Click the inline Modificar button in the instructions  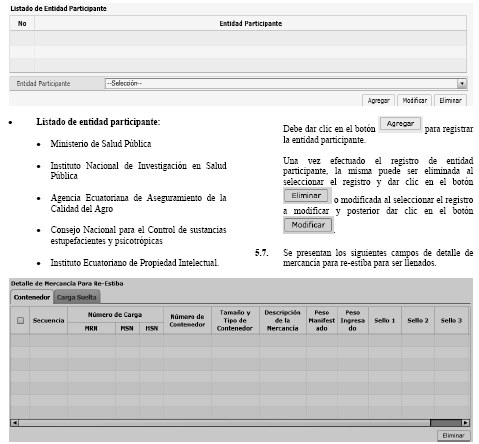point(308,225)
